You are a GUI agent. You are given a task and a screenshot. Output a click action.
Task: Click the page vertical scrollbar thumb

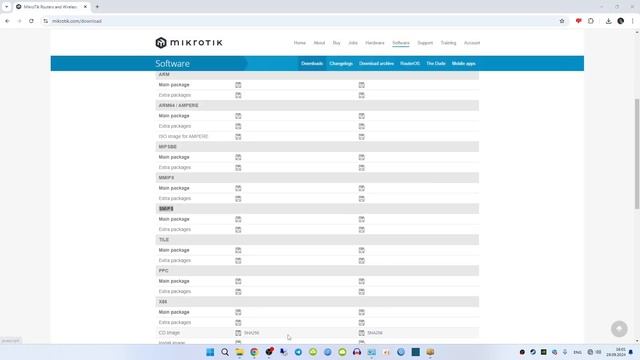(637, 154)
